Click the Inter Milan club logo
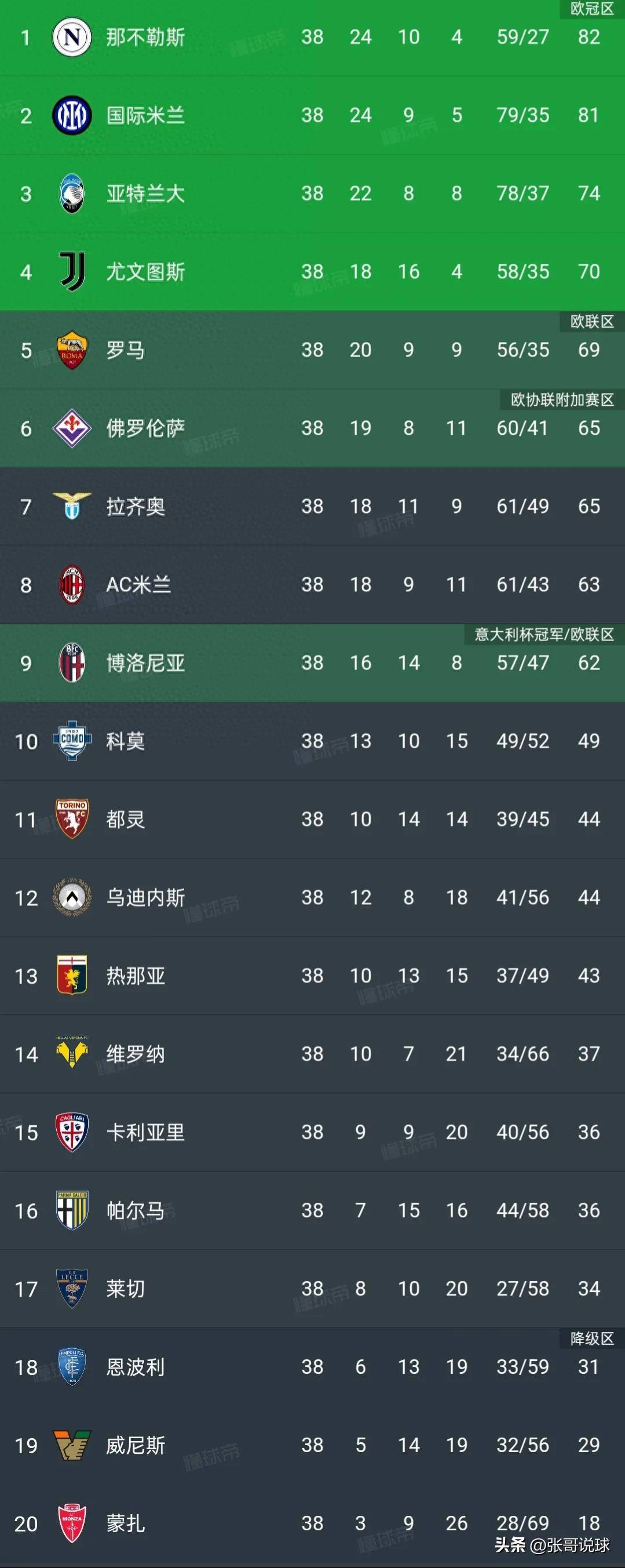Screen dimensions: 625x1568 [72, 115]
